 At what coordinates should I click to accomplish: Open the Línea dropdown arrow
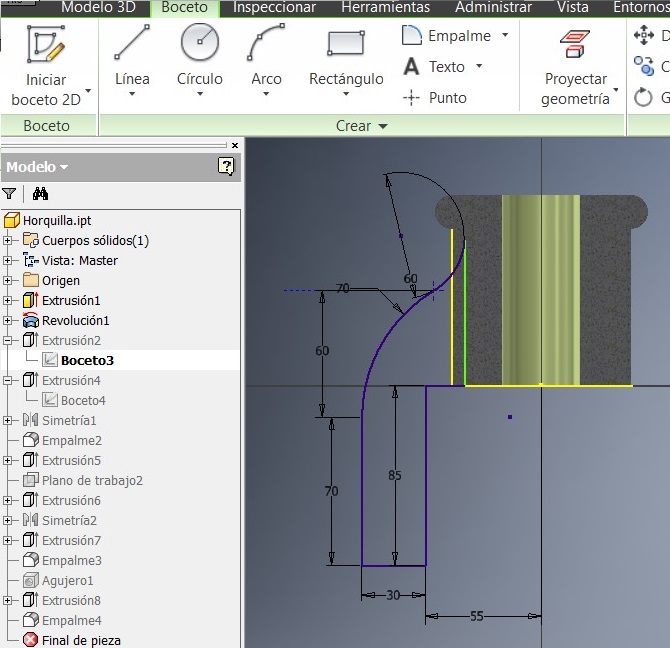tap(132, 94)
